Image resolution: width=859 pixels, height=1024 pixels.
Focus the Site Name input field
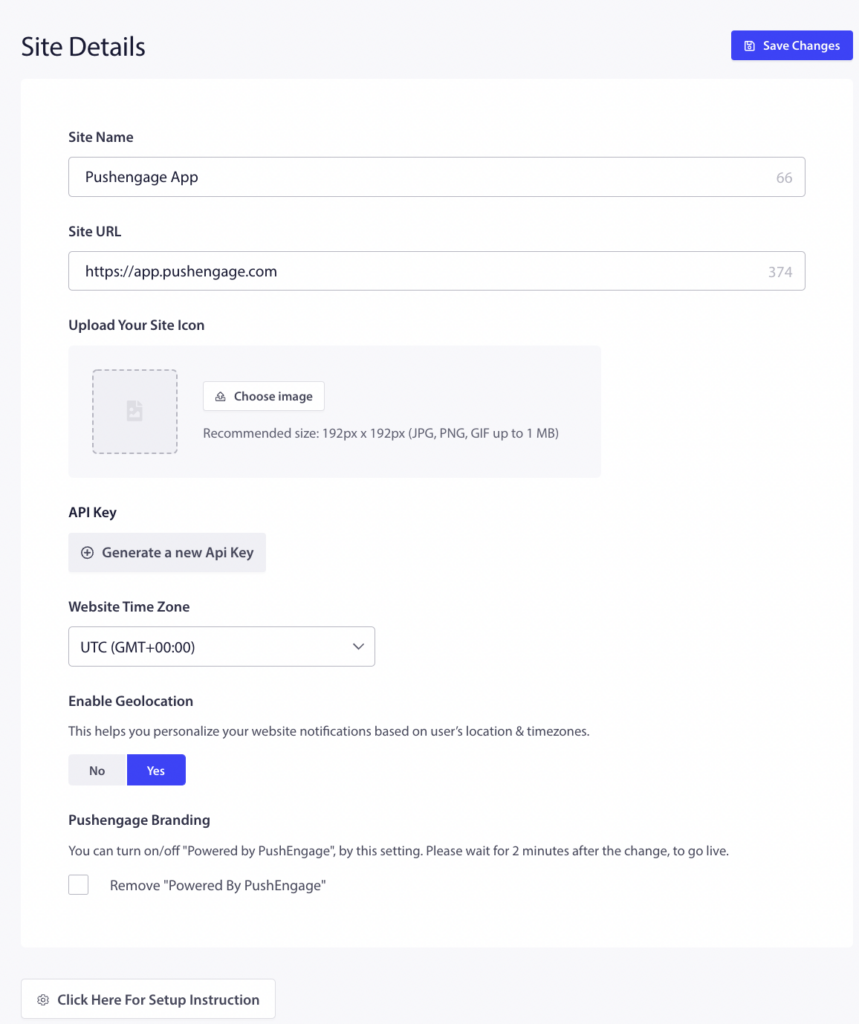pyautogui.click(x=437, y=177)
